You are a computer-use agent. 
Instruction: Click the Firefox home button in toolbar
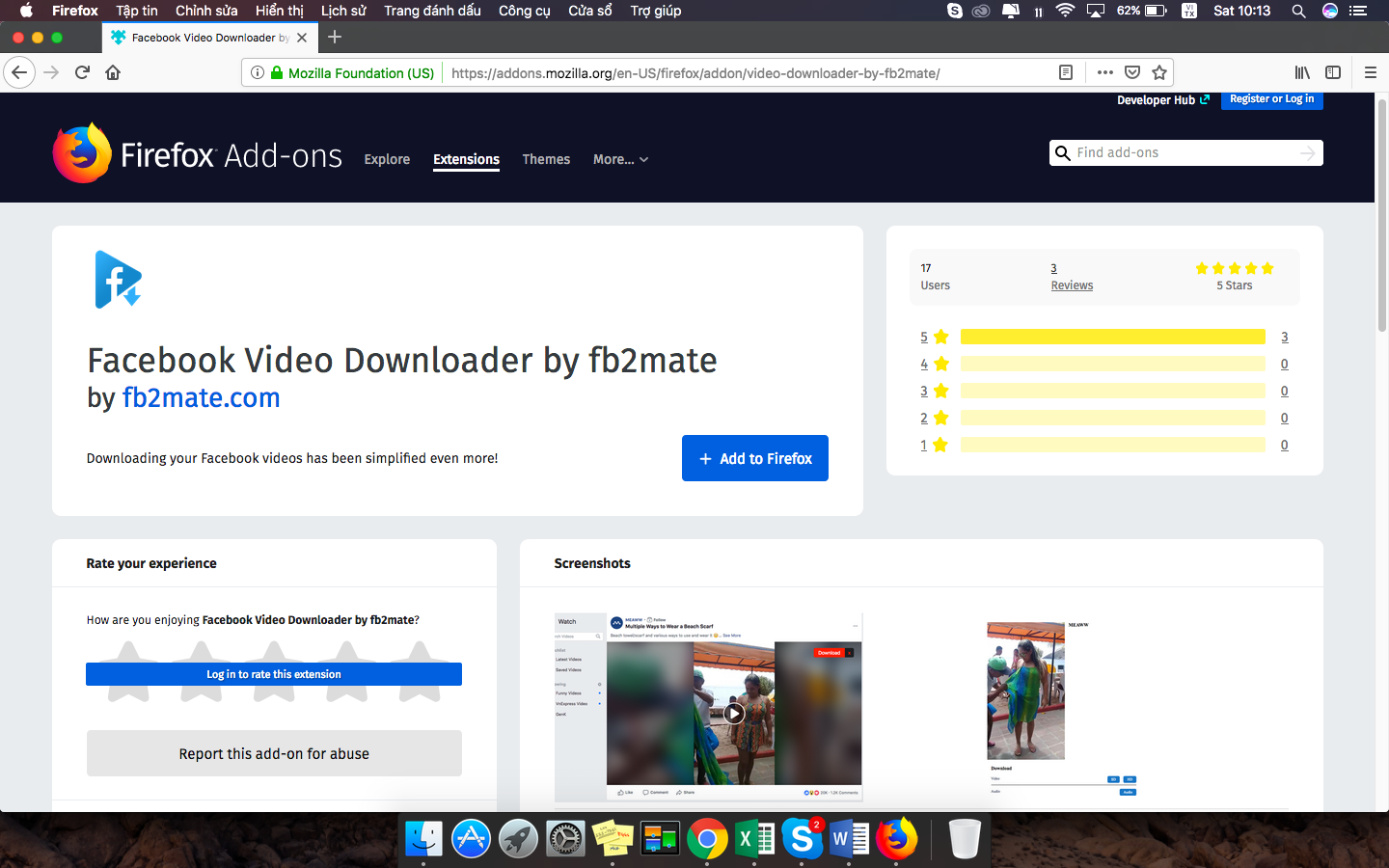(113, 72)
